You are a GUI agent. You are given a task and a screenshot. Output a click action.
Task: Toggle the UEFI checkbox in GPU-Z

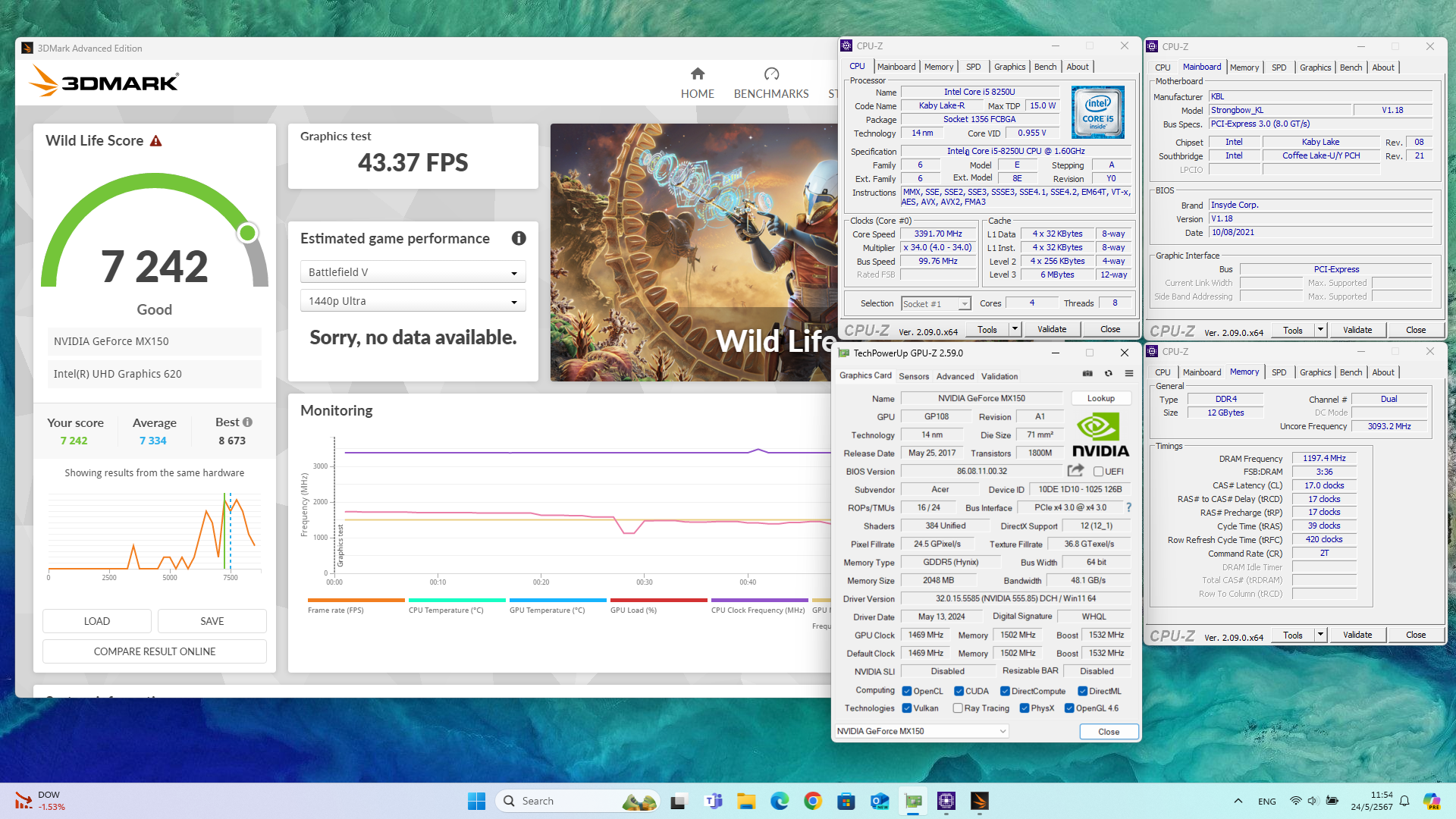click(x=1098, y=472)
